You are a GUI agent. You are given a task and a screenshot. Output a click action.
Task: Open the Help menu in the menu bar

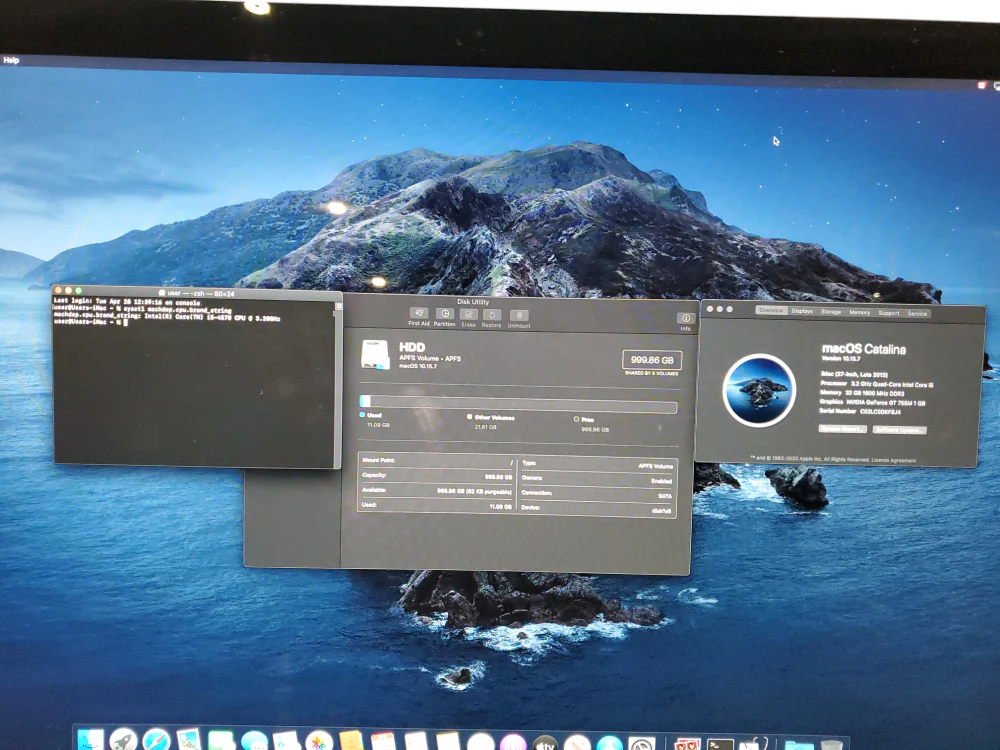11,60
